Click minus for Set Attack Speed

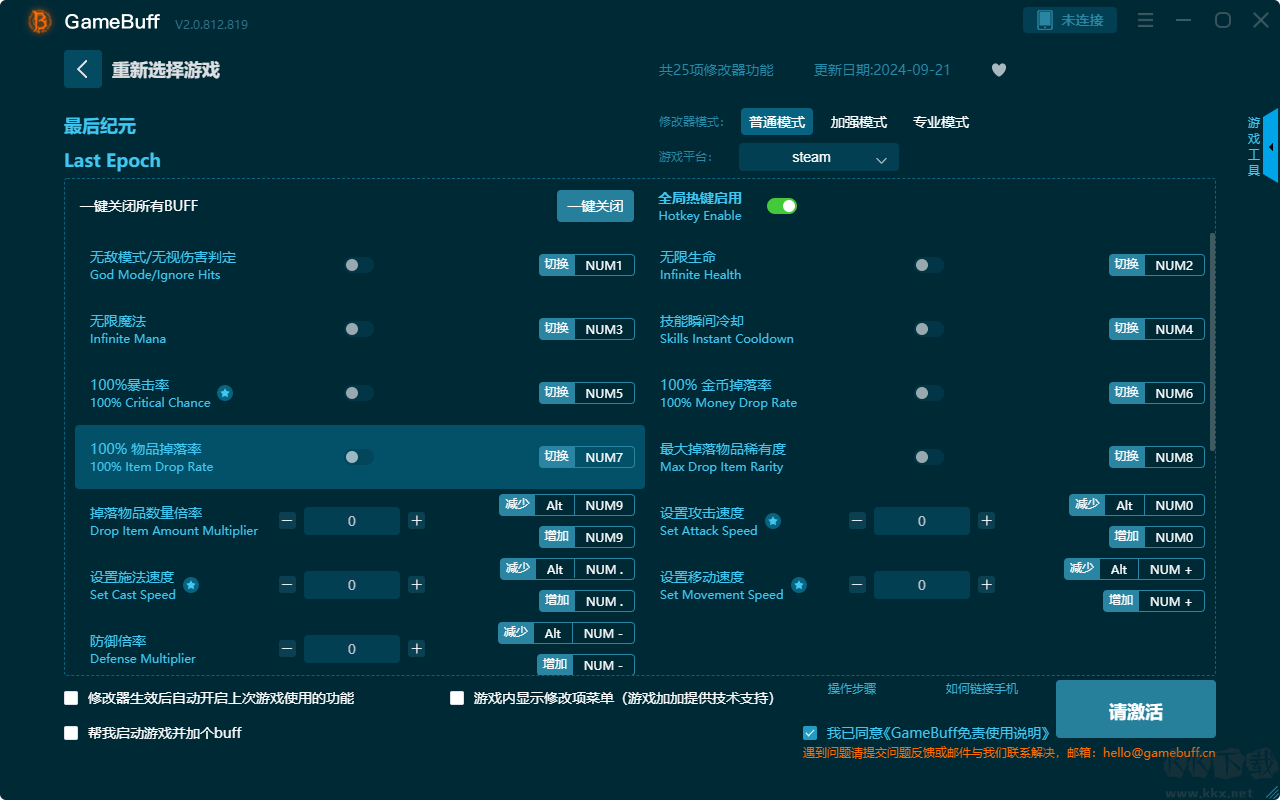click(x=857, y=520)
